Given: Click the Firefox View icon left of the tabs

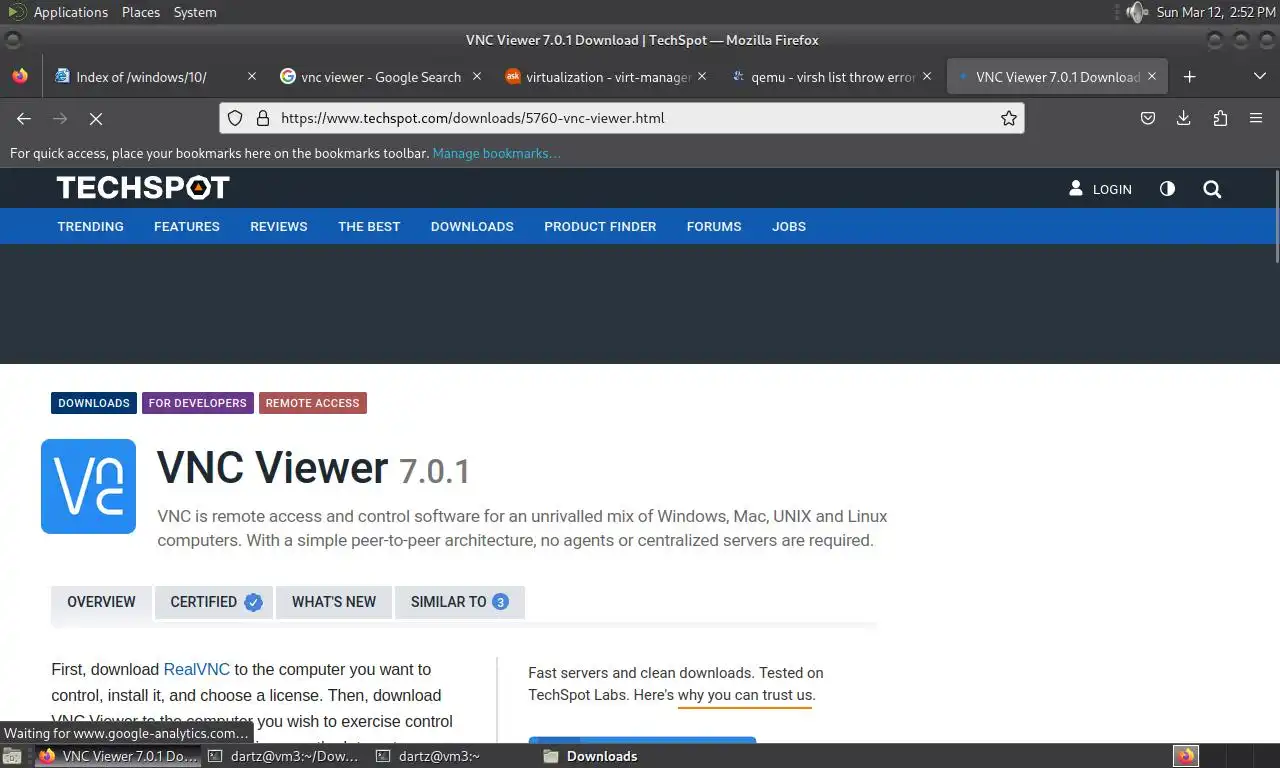Looking at the screenshot, I should [20, 76].
